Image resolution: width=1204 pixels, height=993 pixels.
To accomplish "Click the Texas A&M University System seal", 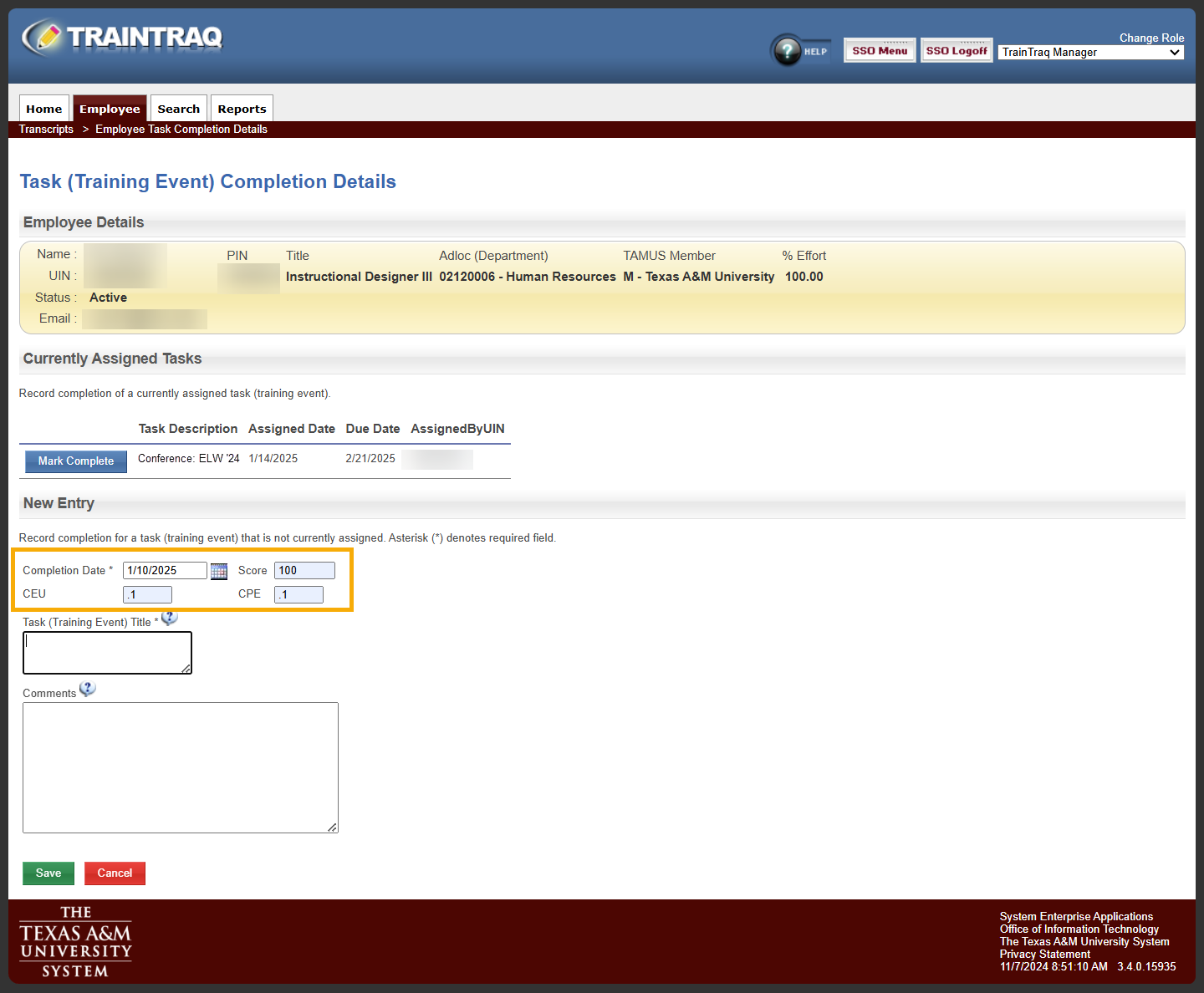I will pyautogui.click(x=75, y=941).
